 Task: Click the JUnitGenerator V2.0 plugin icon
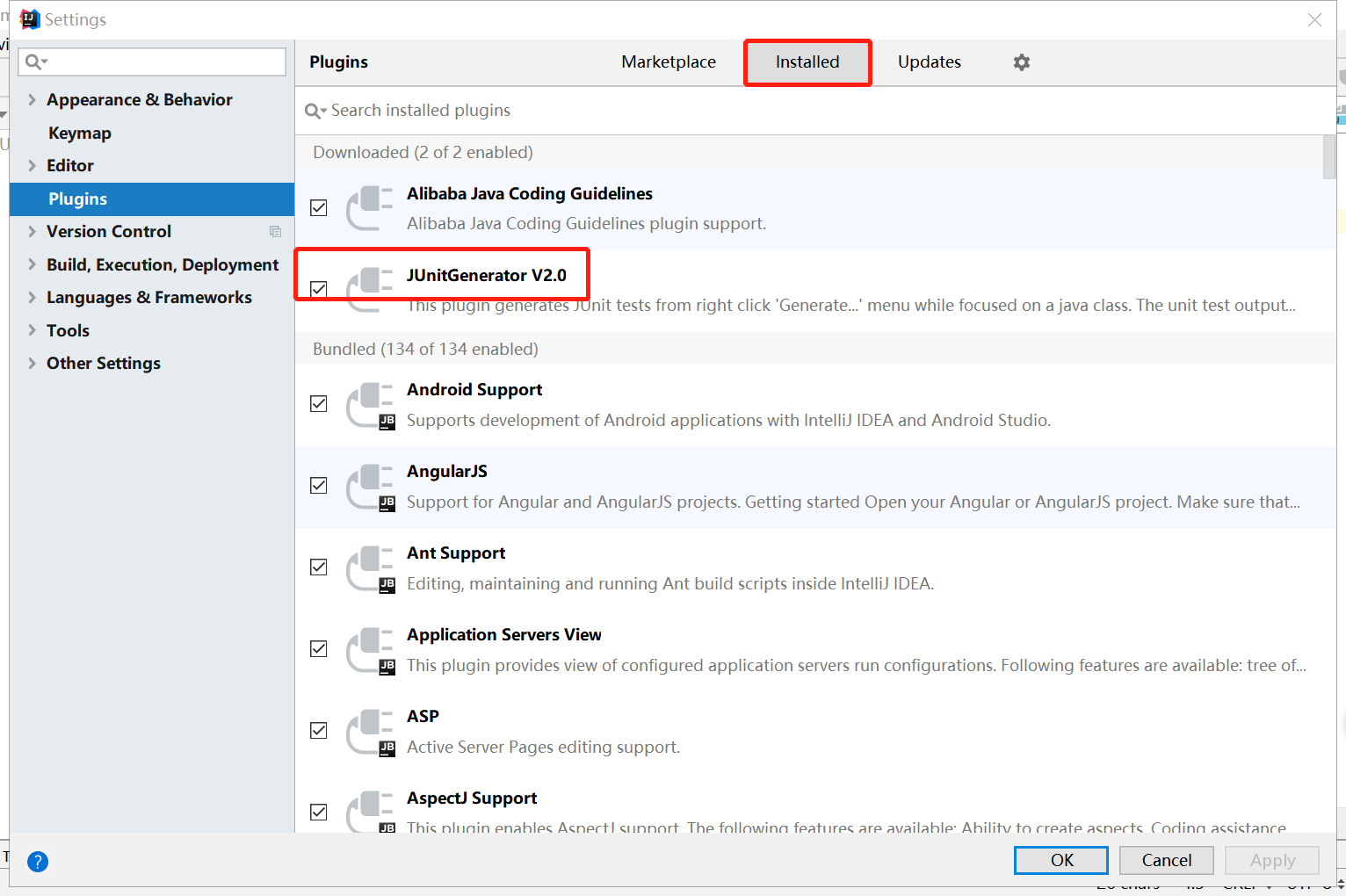[x=370, y=290]
